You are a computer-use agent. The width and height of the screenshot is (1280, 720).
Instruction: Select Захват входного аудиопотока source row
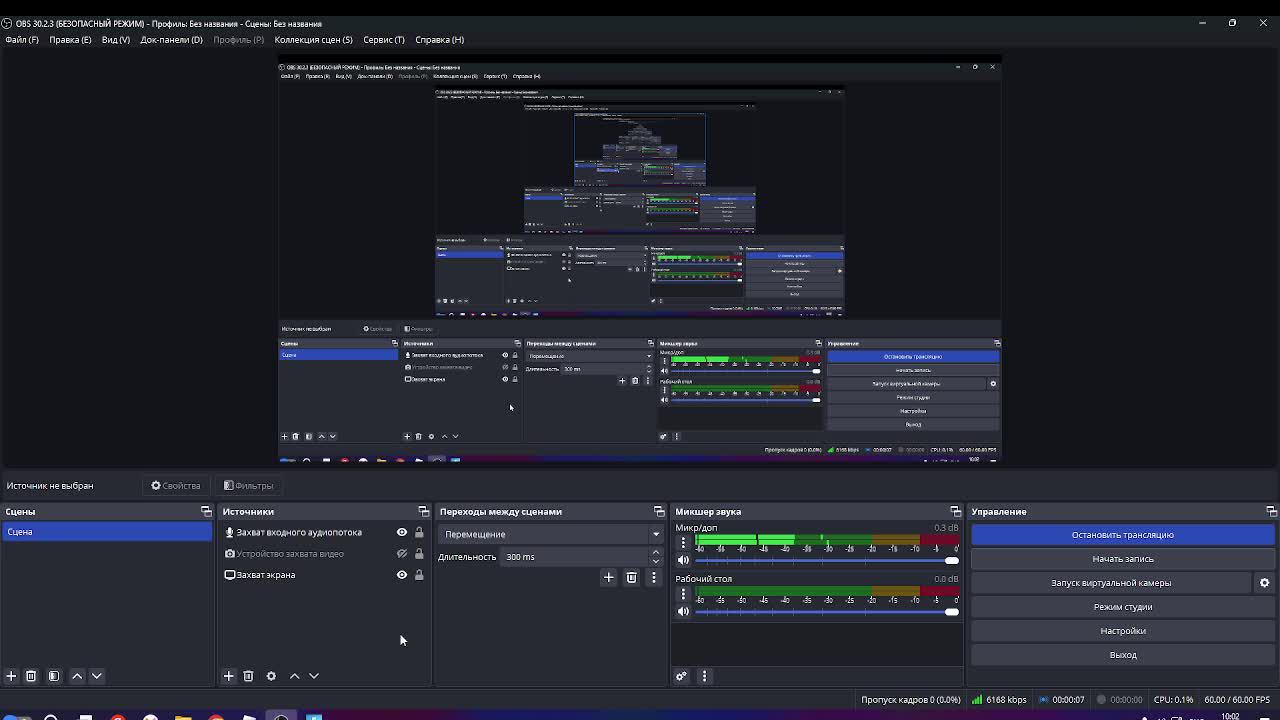[x=324, y=532]
